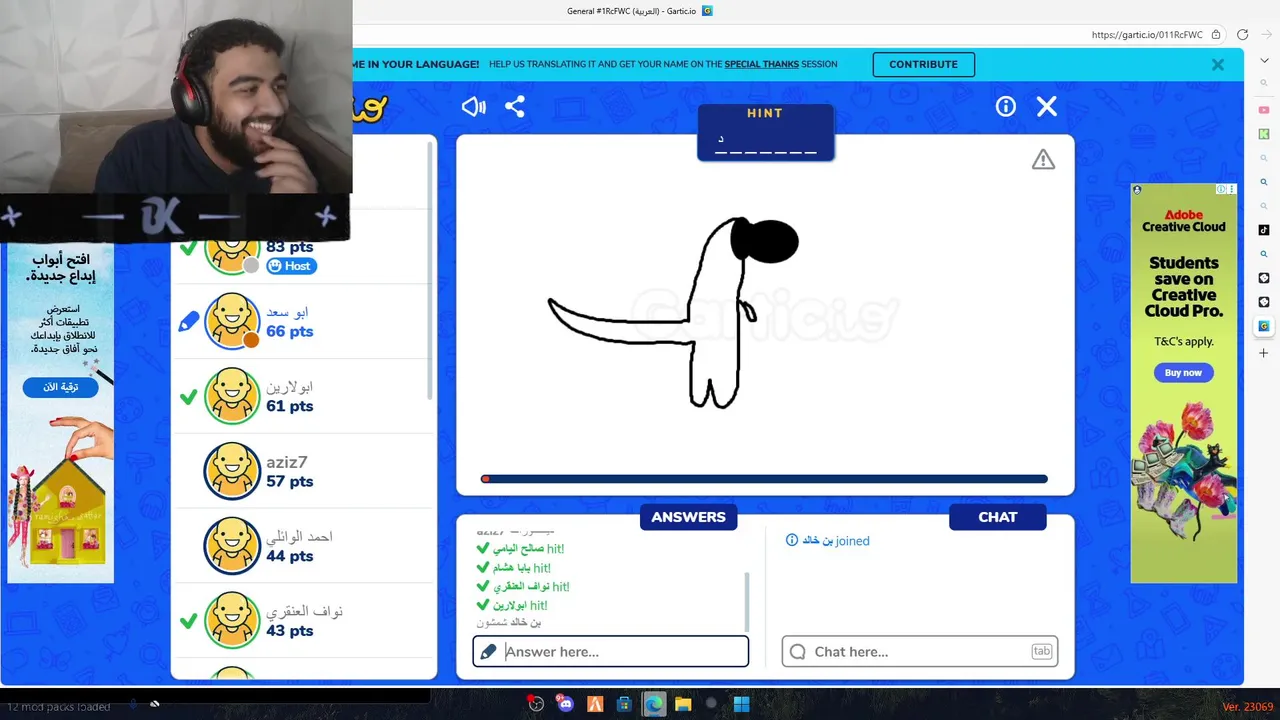Open the share room icon
The width and height of the screenshot is (1280, 720).
pos(515,107)
